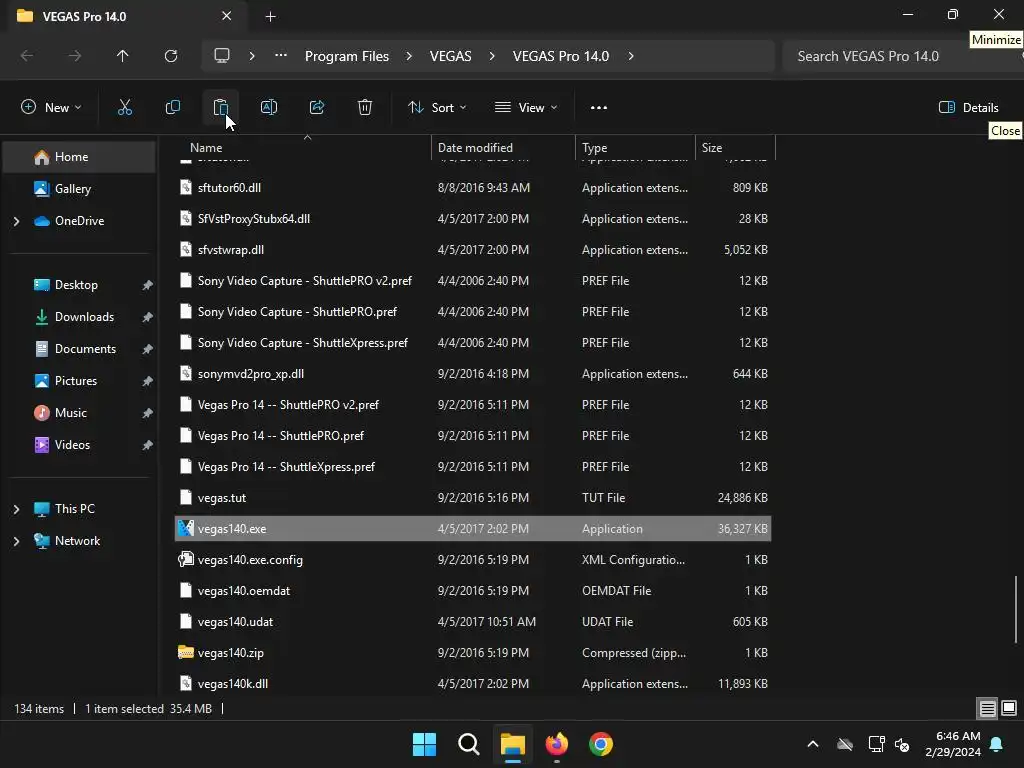Select vegas140.exe application file
The width and height of the screenshot is (1024, 768).
point(473,528)
